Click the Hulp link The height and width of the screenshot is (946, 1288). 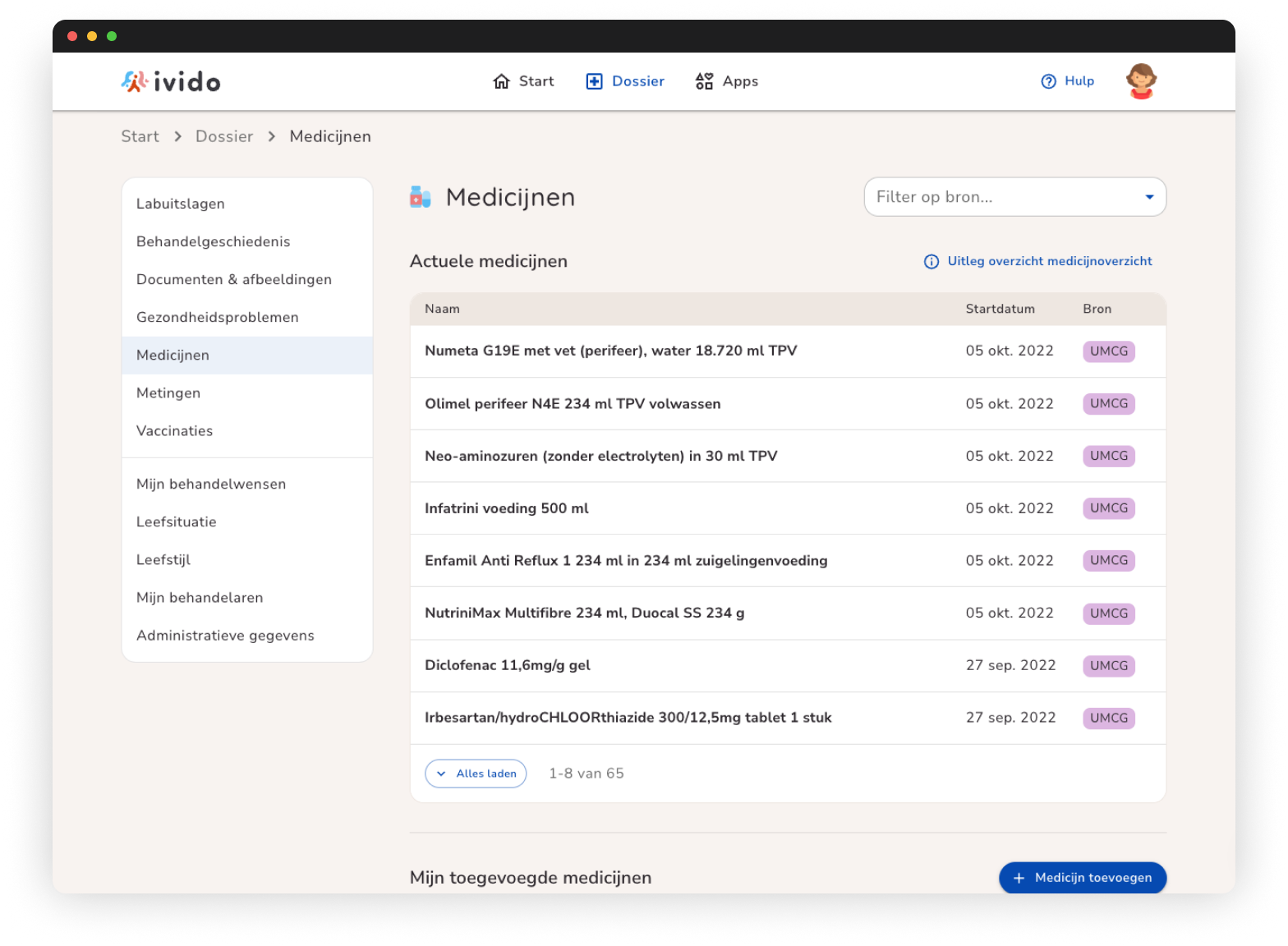point(1068,81)
